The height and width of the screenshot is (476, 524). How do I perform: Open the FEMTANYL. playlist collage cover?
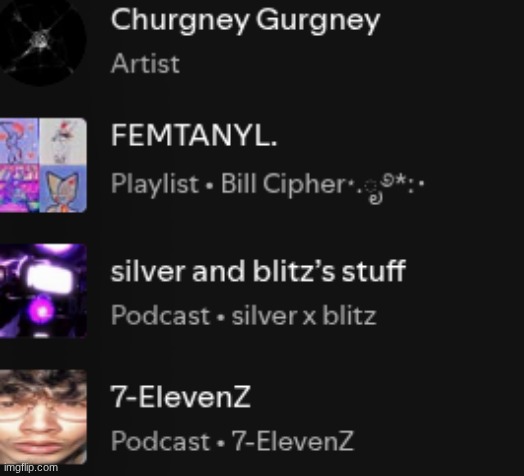coord(43,165)
